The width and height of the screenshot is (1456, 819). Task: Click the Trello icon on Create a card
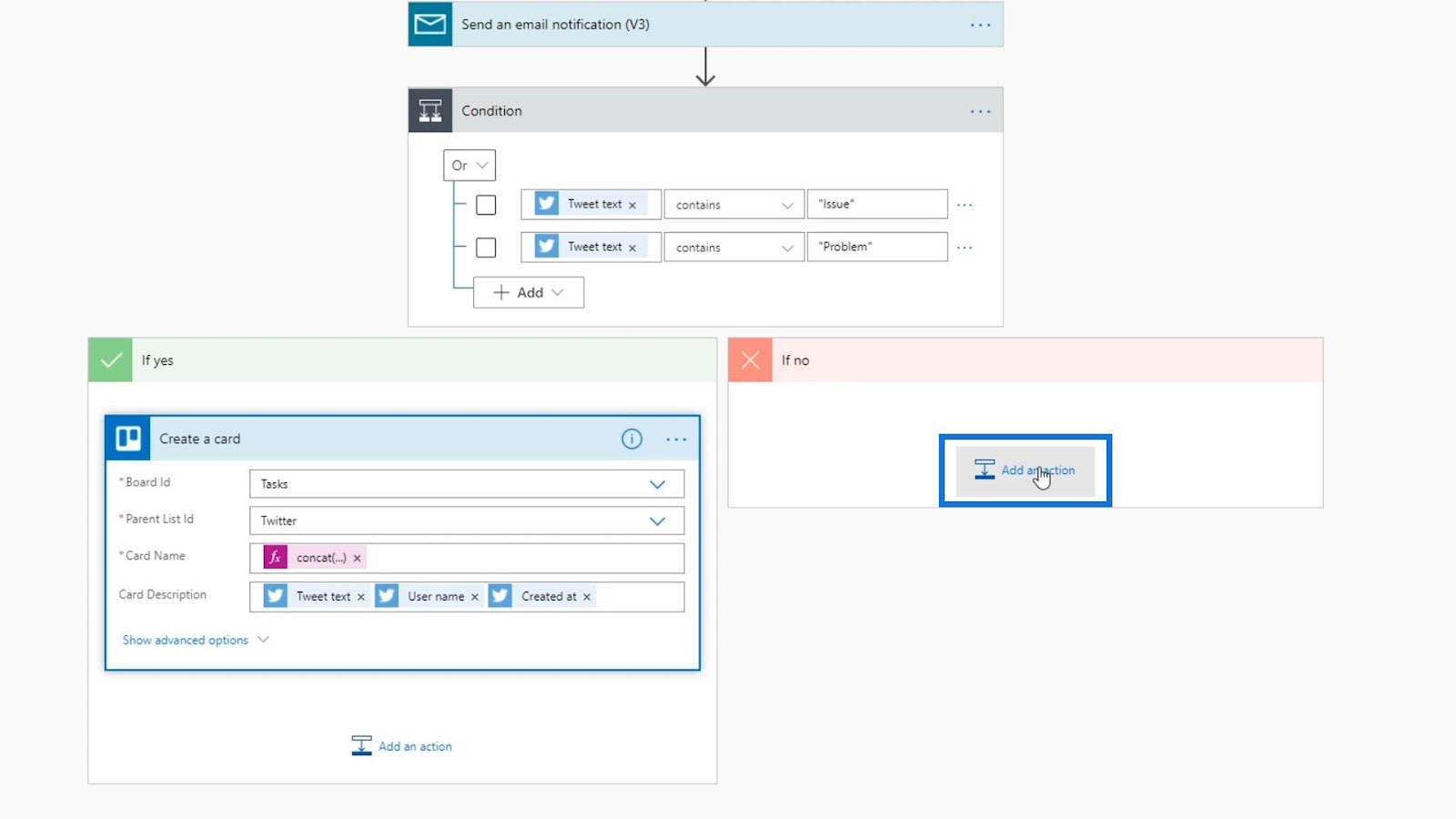tap(128, 439)
